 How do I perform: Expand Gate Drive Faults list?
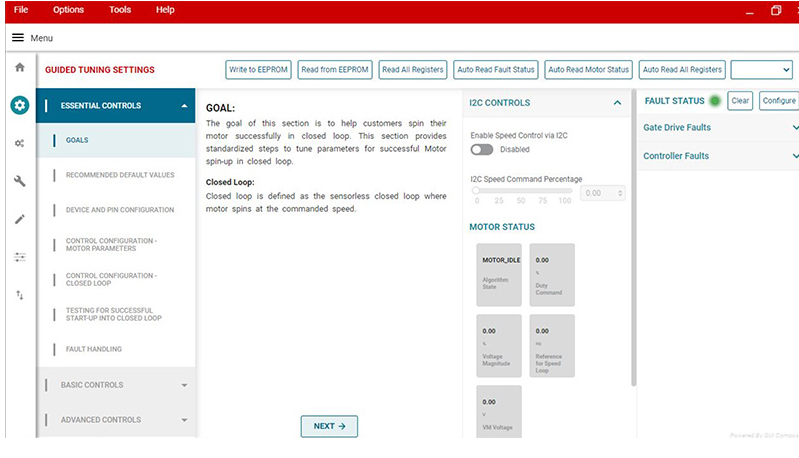coord(795,128)
